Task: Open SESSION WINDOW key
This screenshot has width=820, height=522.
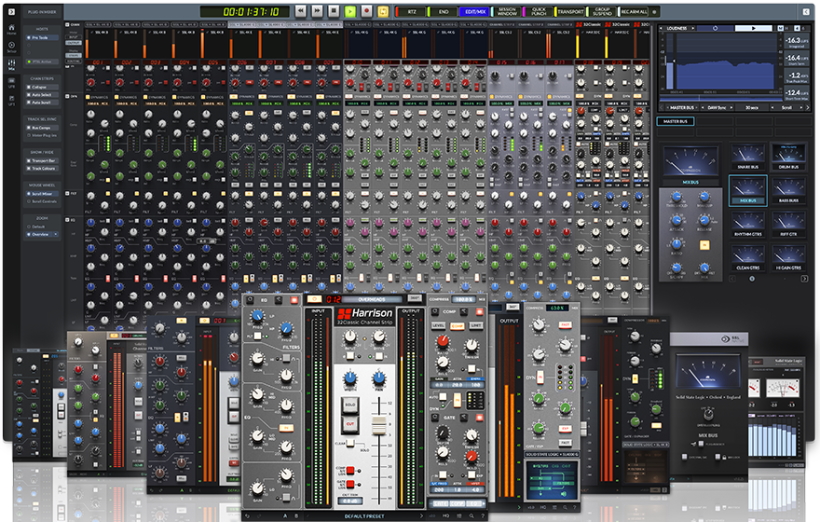Action: (x=507, y=12)
